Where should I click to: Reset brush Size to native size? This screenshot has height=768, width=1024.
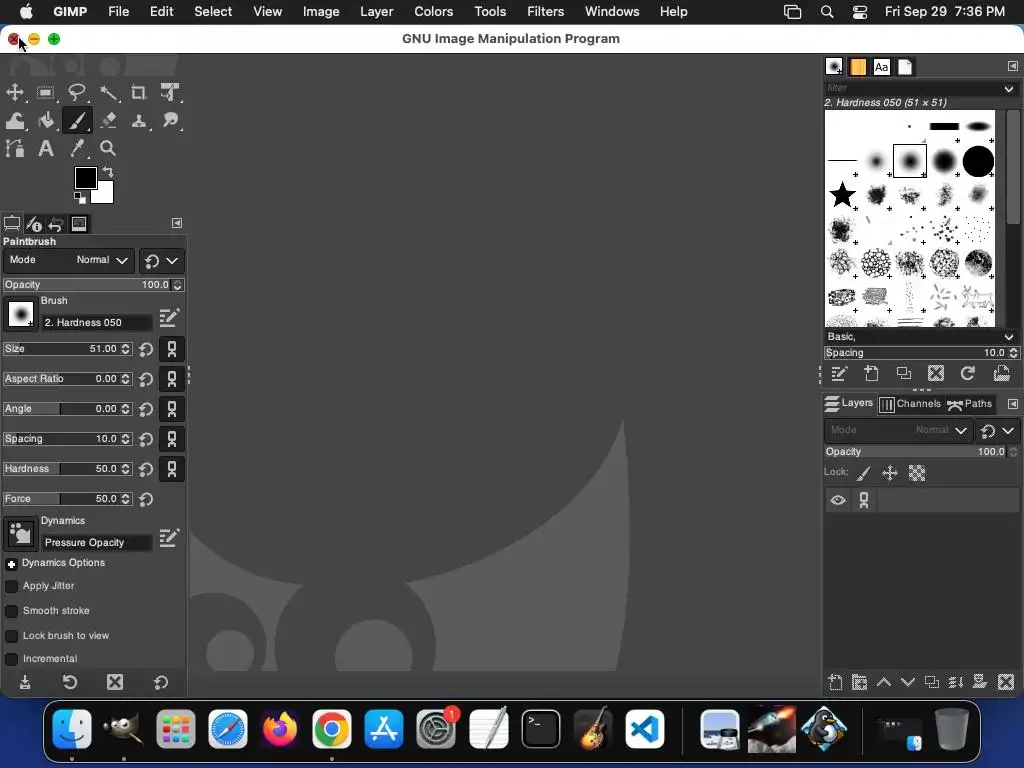[146, 349]
